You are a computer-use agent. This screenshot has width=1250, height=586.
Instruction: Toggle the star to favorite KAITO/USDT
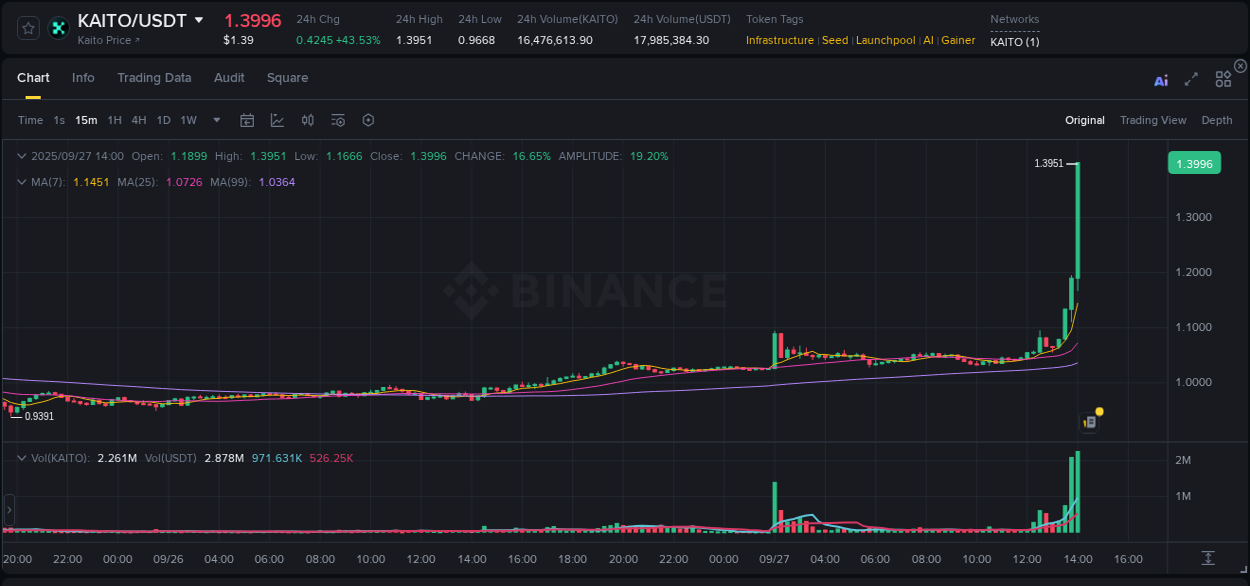tap(27, 27)
